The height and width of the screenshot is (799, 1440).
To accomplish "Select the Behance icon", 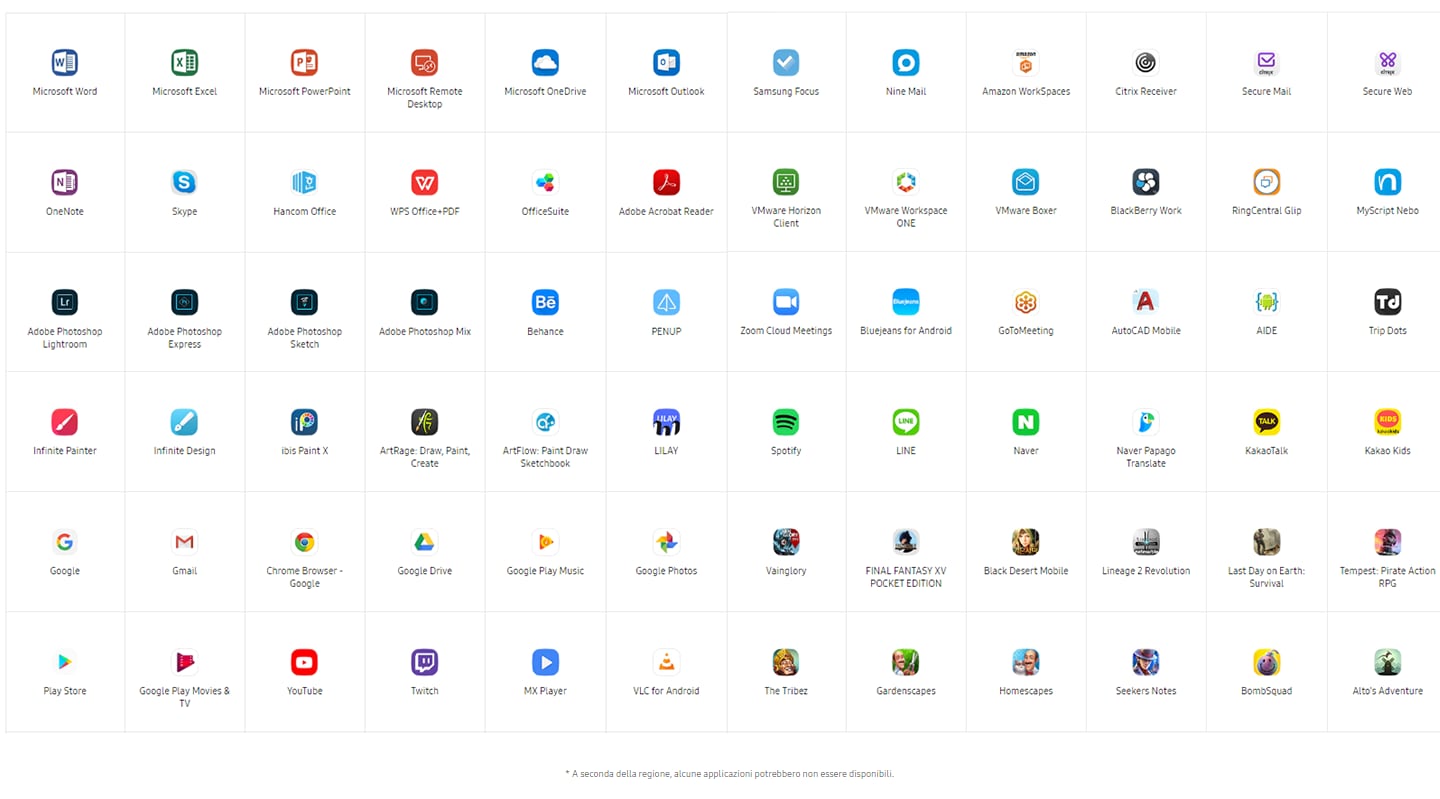I will tap(545, 302).
